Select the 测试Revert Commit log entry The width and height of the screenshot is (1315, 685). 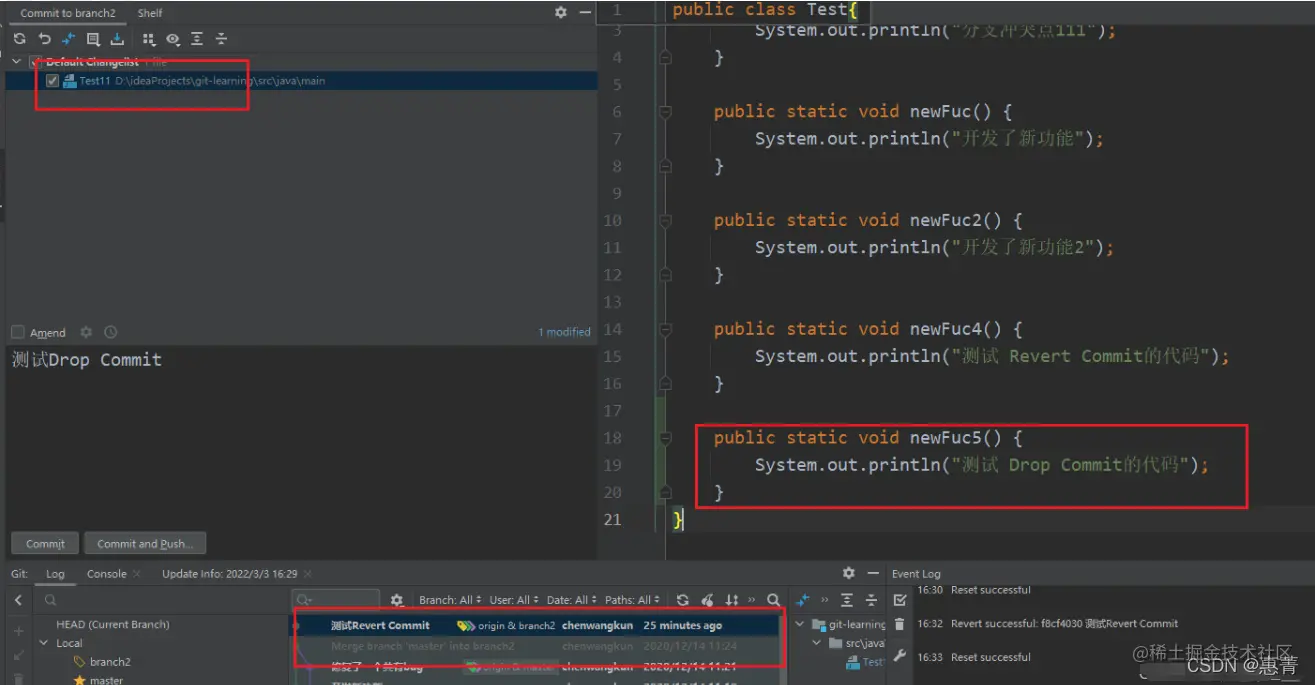[x=536, y=625]
